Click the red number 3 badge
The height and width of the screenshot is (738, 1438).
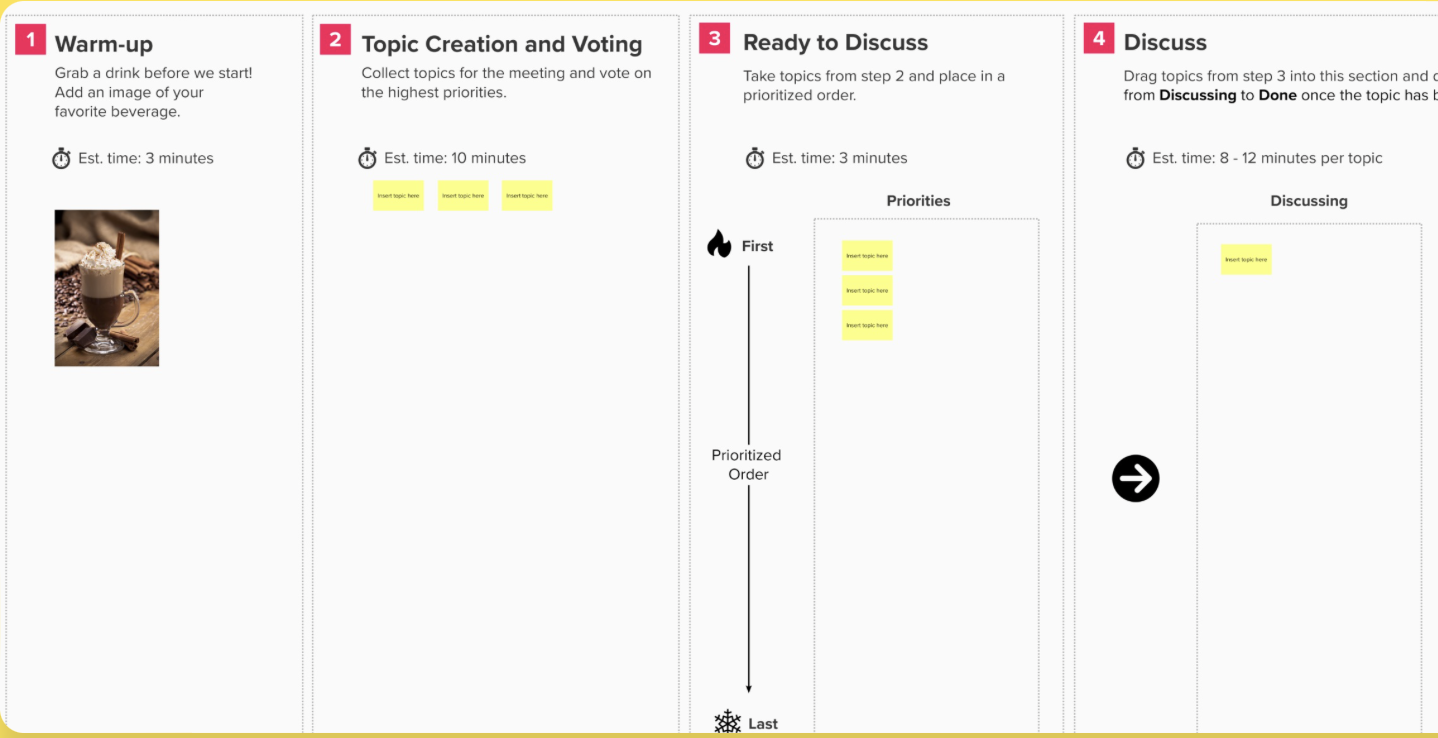pyautogui.click(x=714, y=39)
